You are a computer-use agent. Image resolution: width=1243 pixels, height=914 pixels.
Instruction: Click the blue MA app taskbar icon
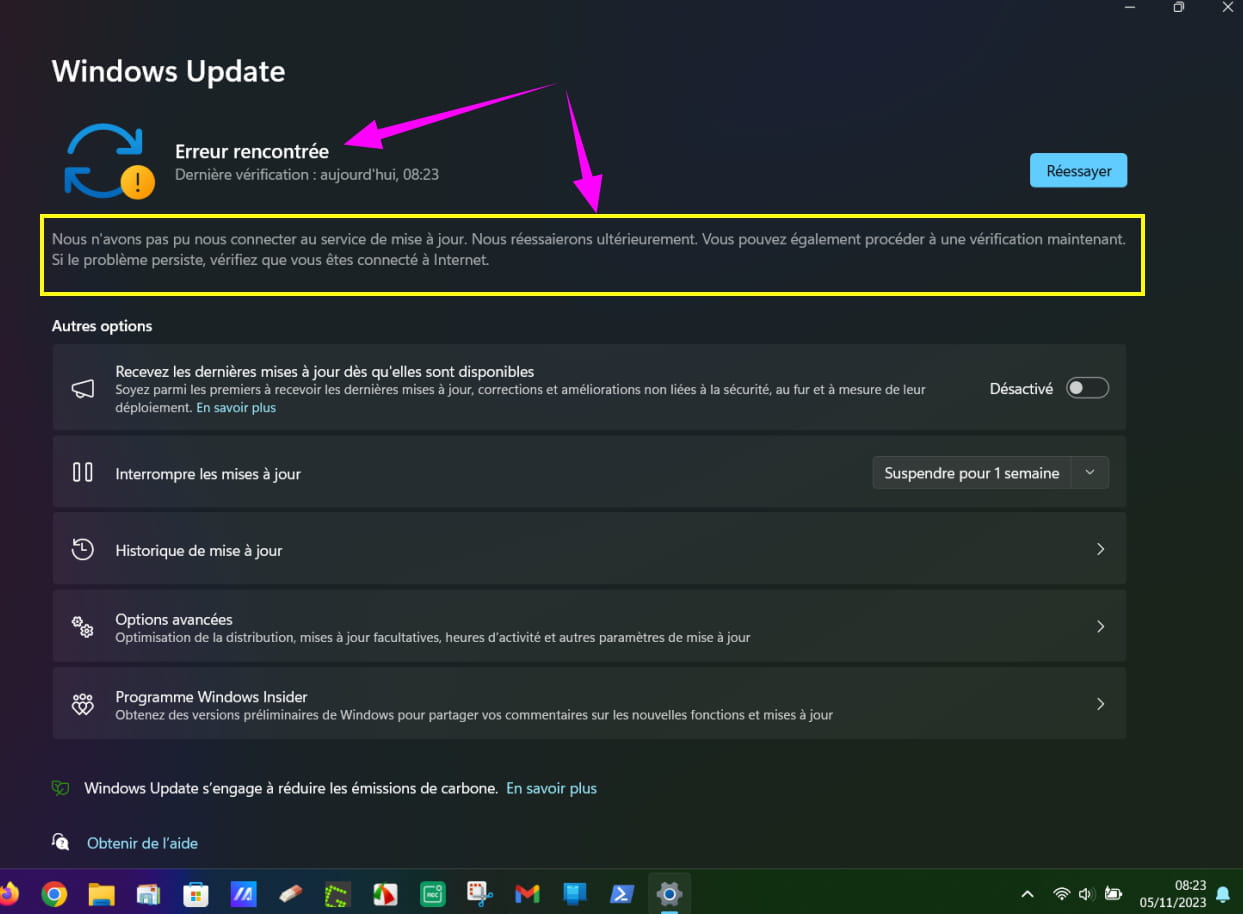click(x=243, y=893)
